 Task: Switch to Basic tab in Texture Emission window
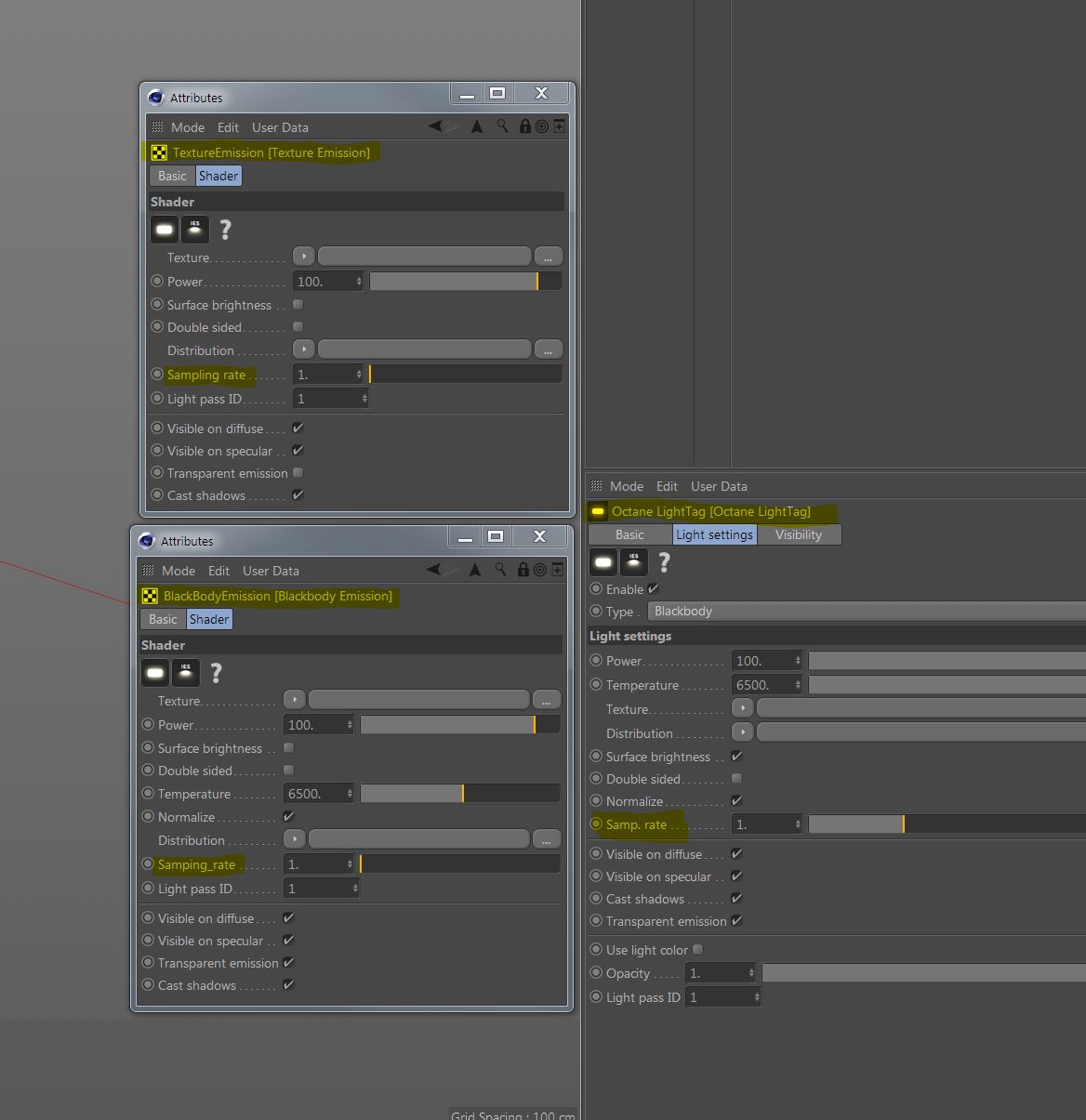pyautogui.click(x=172, y=176)
